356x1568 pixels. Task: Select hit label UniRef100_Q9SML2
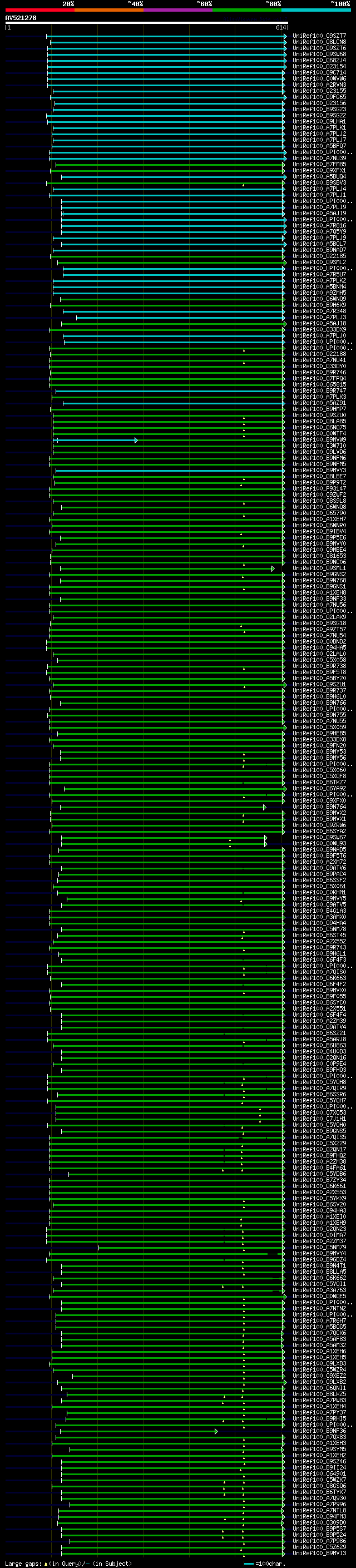pyautogui.click(x=319, y=263)
